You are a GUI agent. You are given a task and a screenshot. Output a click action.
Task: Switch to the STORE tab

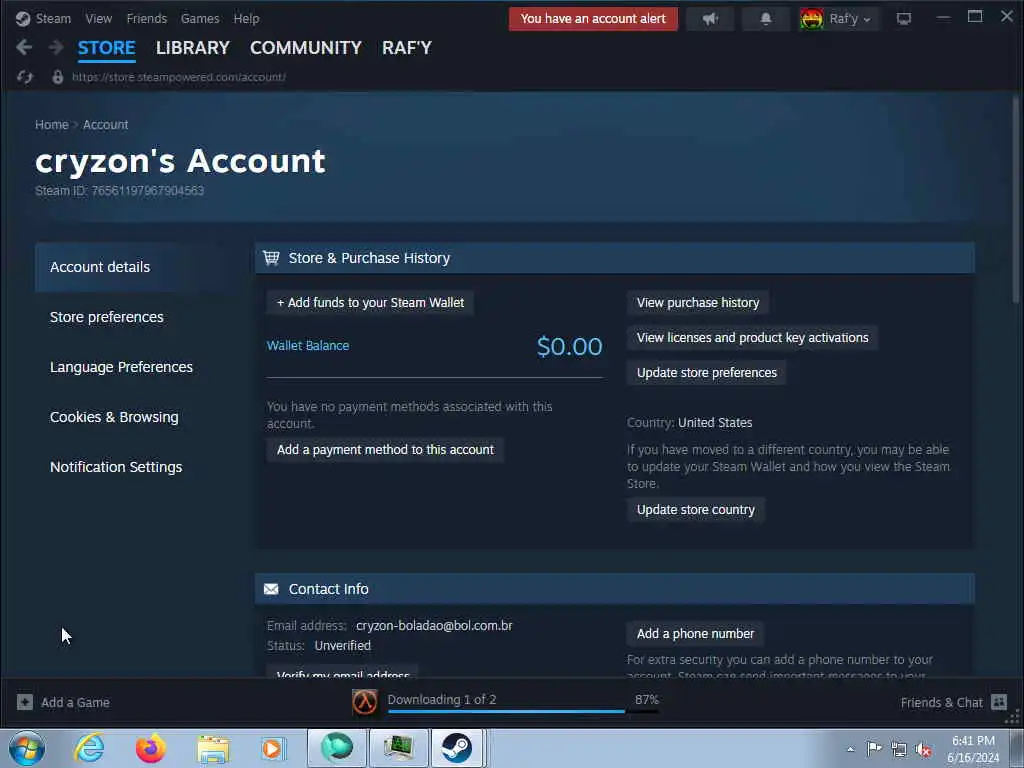click(x=106, y=48)
